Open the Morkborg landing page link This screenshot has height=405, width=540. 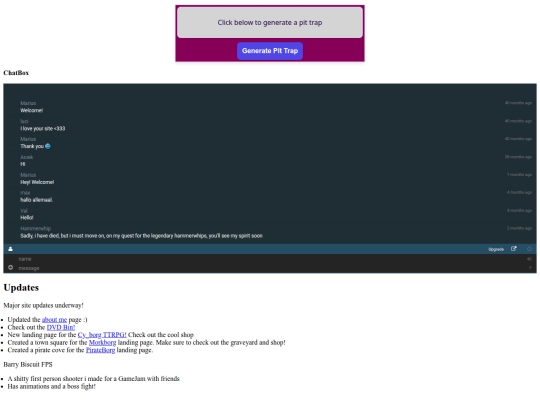(102, 342)
